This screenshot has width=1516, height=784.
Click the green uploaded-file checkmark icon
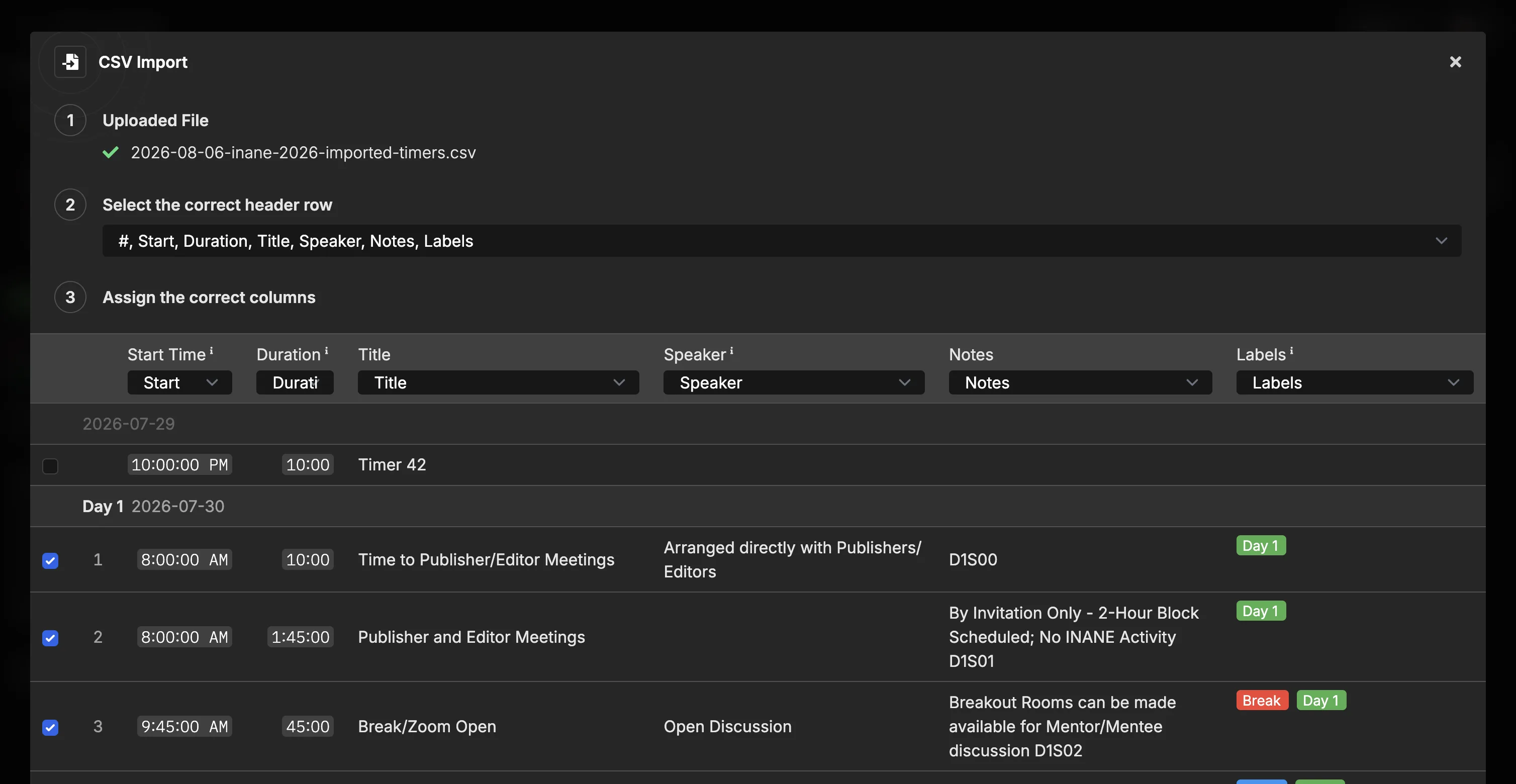111,152
